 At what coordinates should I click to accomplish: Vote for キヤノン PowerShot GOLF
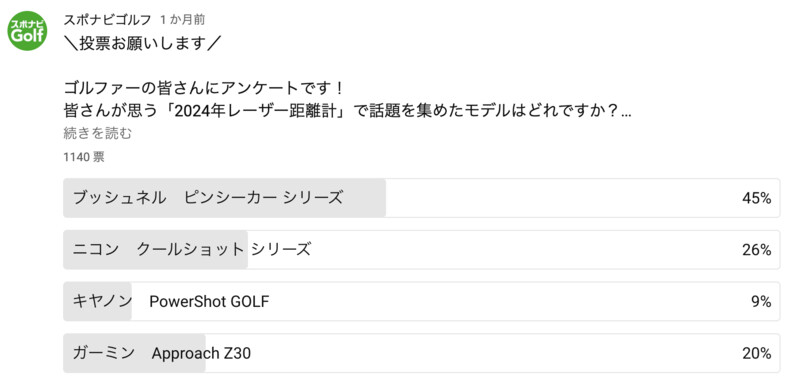[x=421, y=302]
